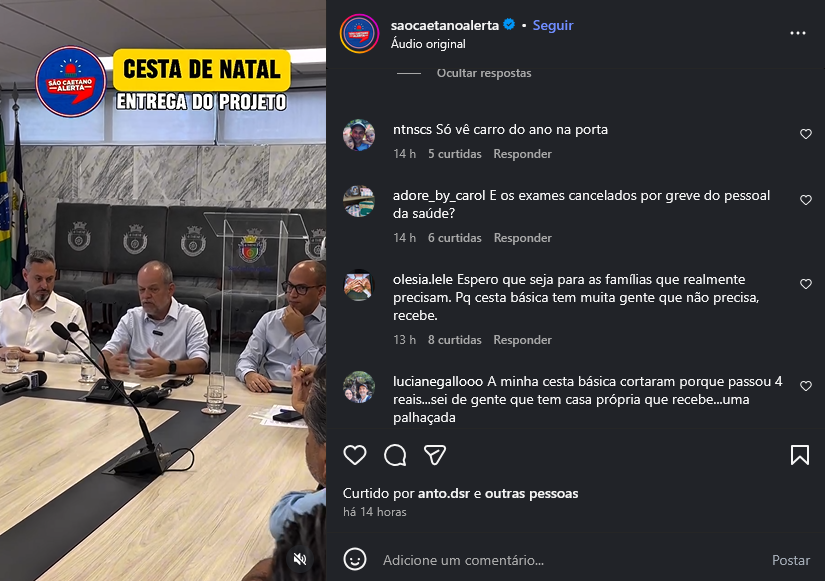
Task: Reply to ntnscs comment
Action: 522,154
